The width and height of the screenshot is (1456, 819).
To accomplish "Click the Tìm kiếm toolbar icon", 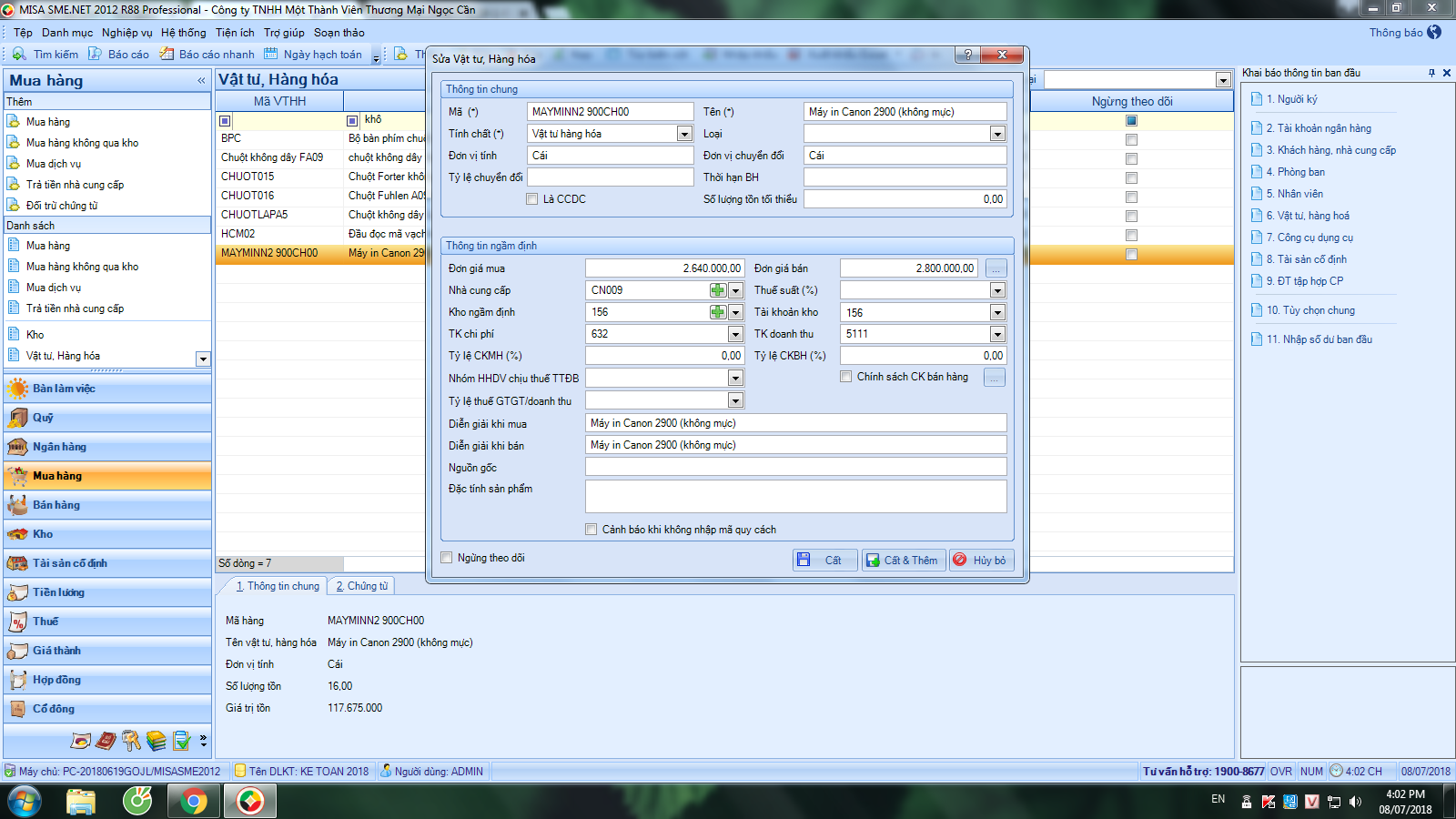I will [19, 55].
